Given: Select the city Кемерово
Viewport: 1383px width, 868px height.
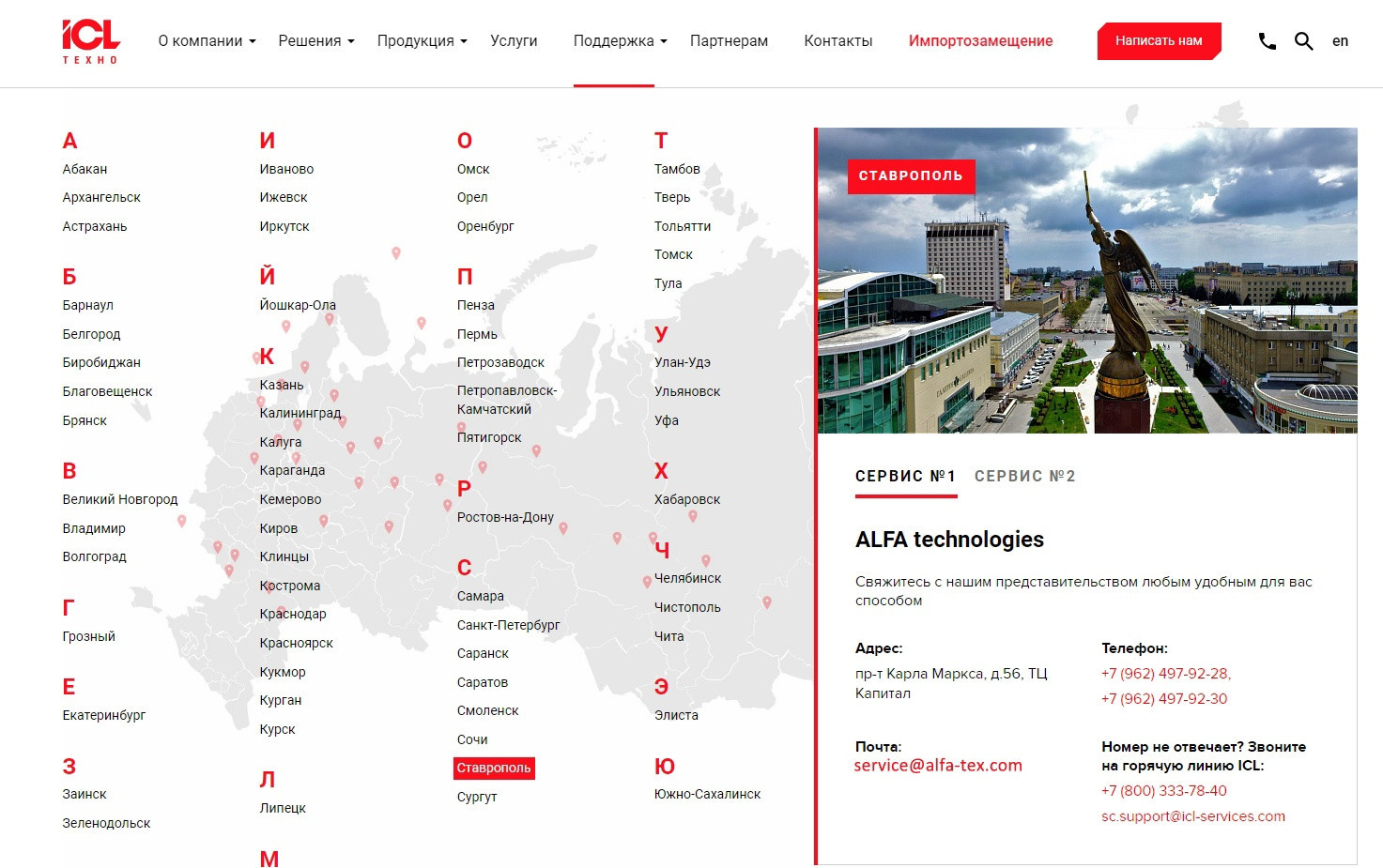Looking at the screenshot, I should pyautogui.click(x=290, y=500).
